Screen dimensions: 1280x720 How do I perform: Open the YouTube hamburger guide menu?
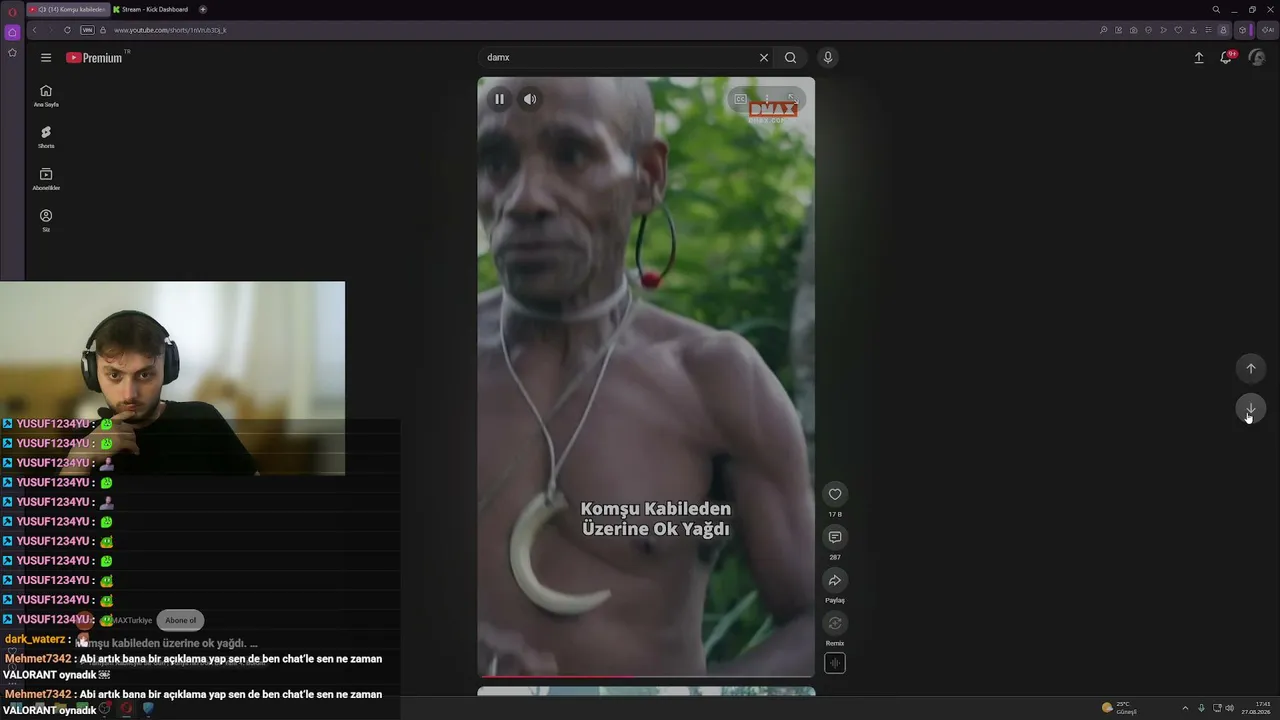(46, 58)
